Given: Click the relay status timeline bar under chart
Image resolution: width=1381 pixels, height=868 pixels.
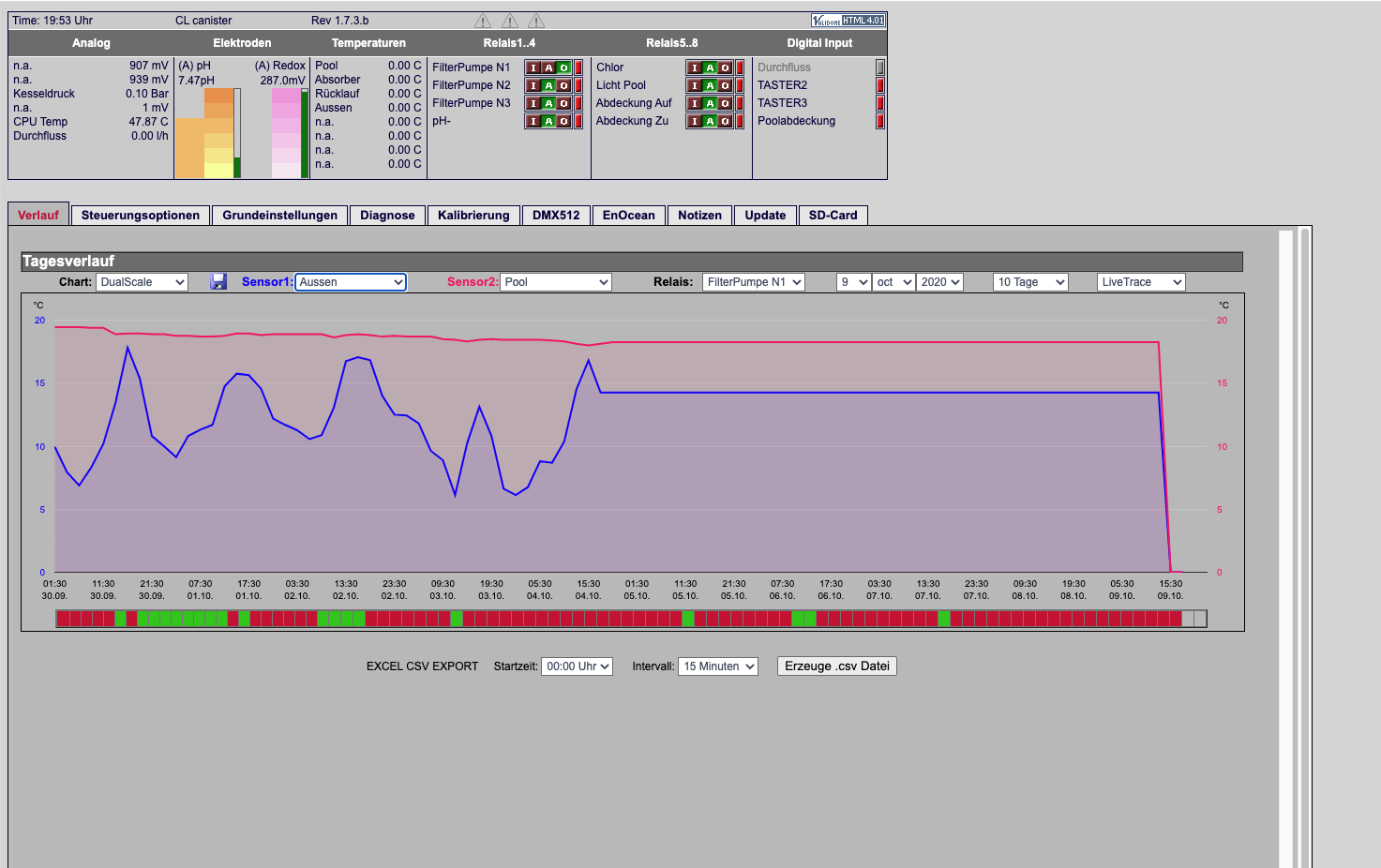Looking at the screenshot, I should pyautogui.click(x=631, y=619).
